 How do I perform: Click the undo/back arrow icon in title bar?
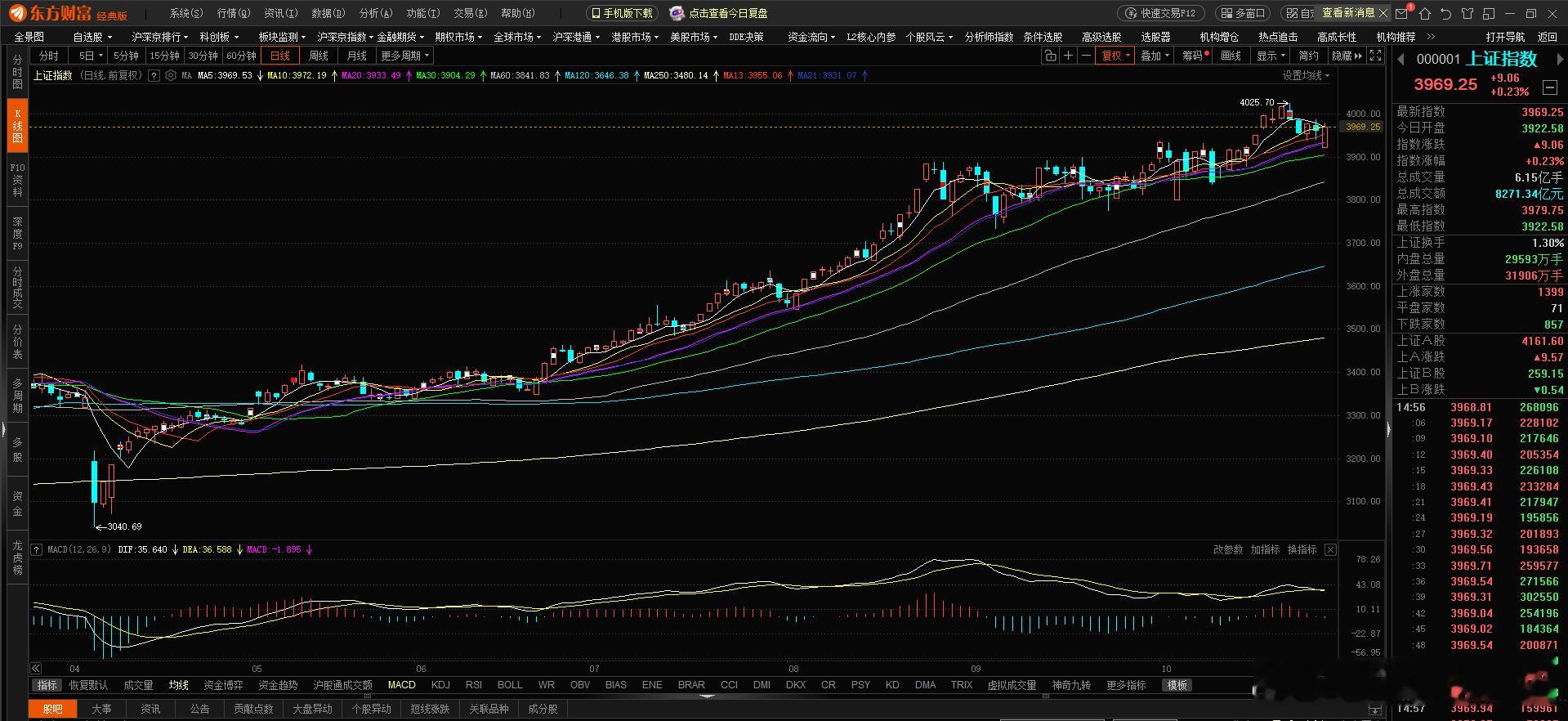pyautogui.click(x=1446, y=13)
